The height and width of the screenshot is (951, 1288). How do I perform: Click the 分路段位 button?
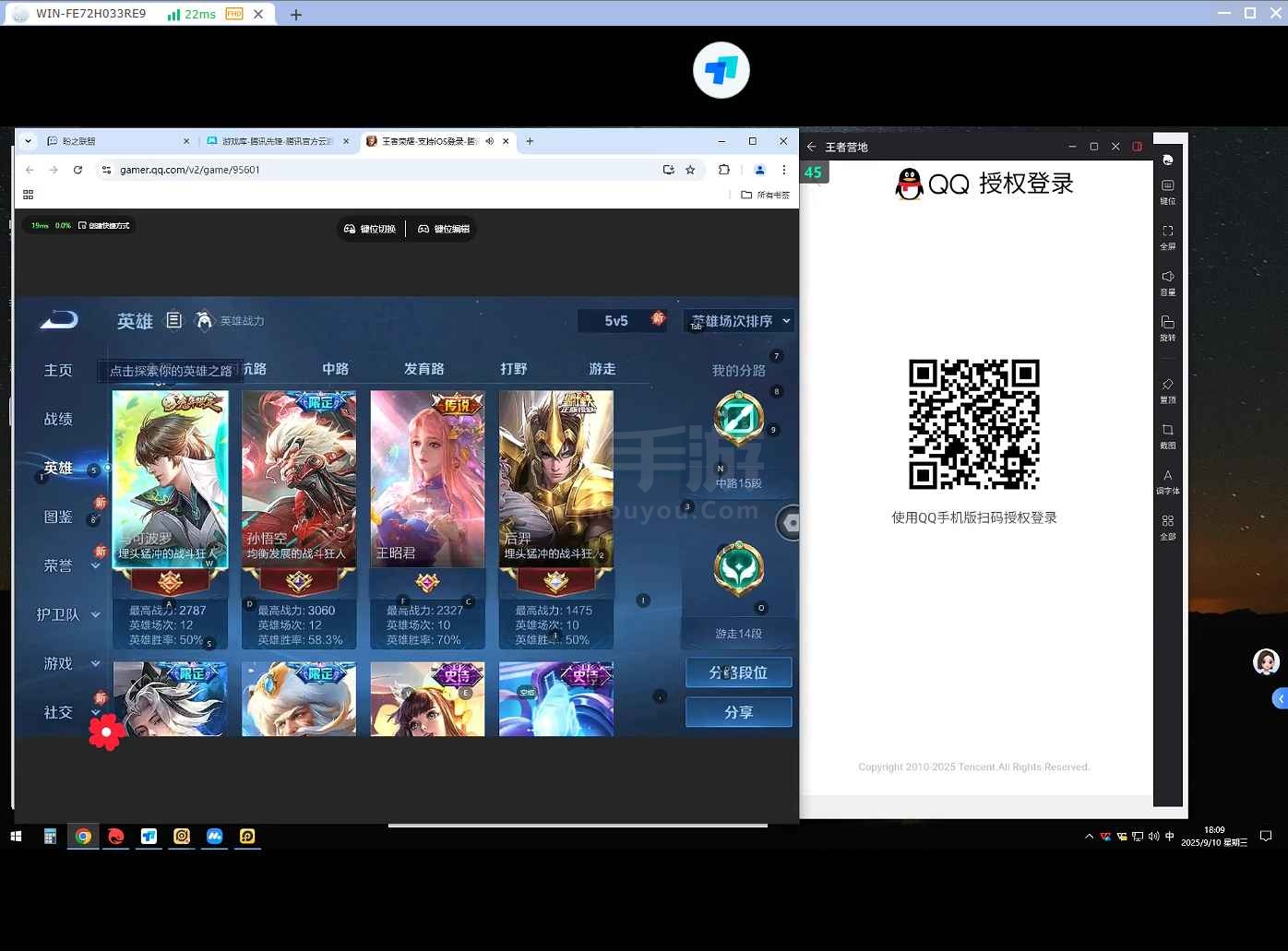point(738,672)
